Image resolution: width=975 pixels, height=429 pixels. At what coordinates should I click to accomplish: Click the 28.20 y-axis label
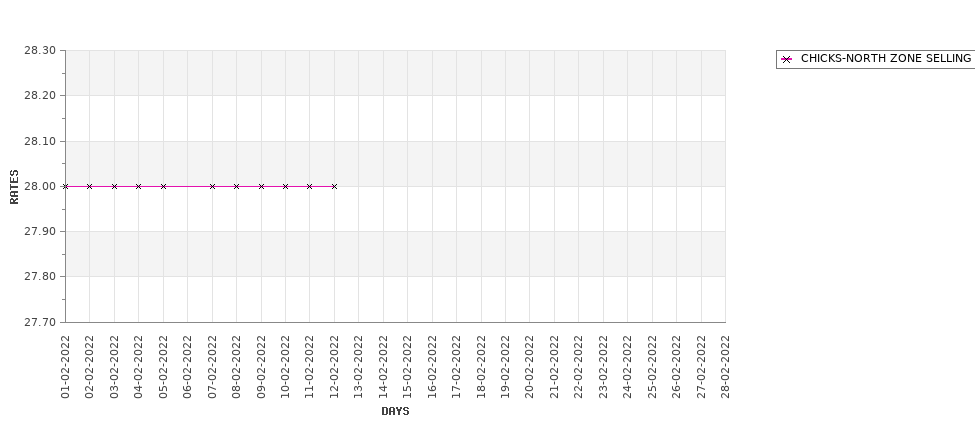[x=40, y=96]
